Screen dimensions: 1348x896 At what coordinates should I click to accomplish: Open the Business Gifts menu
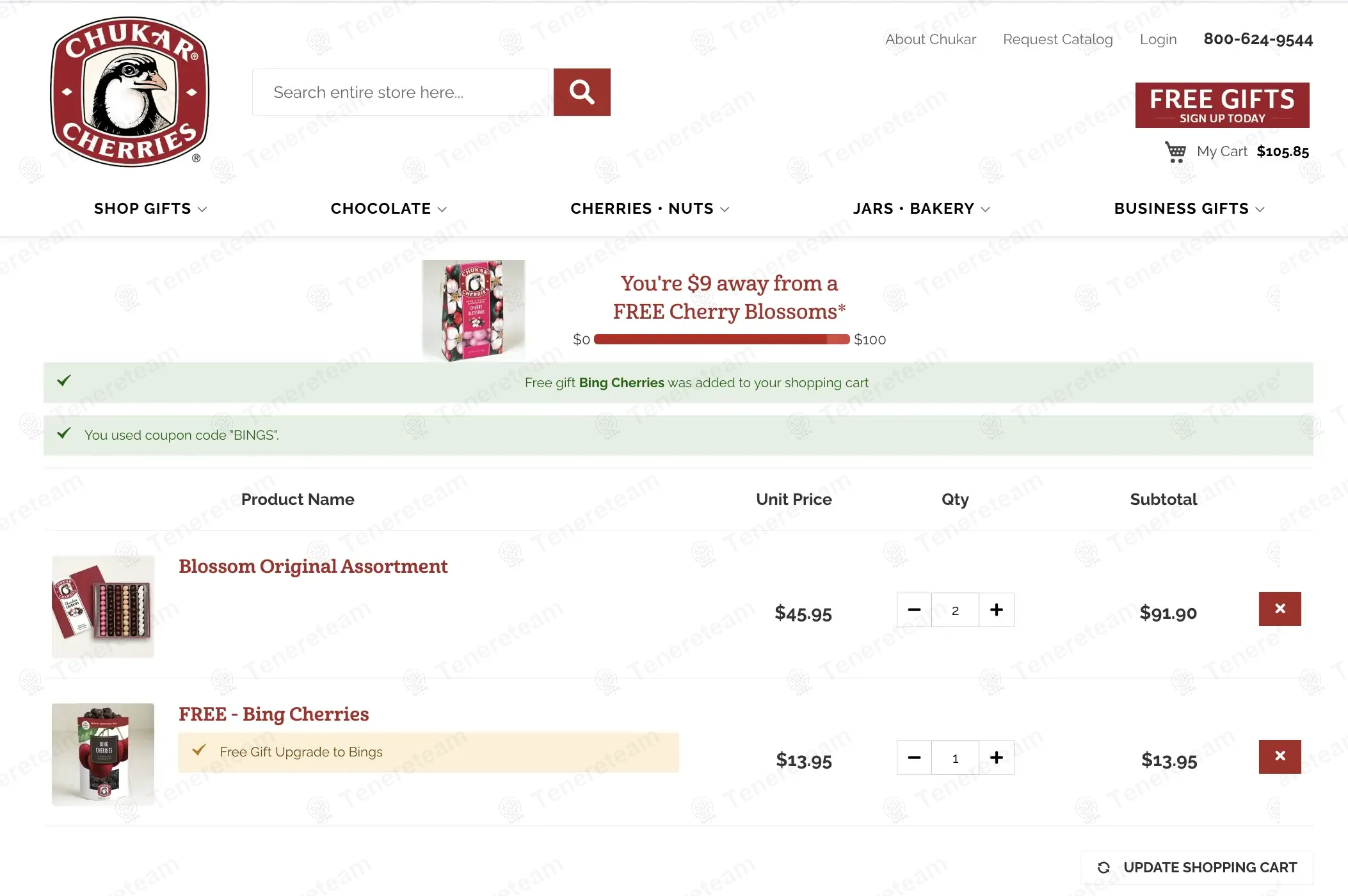(x=1189, y=209)
